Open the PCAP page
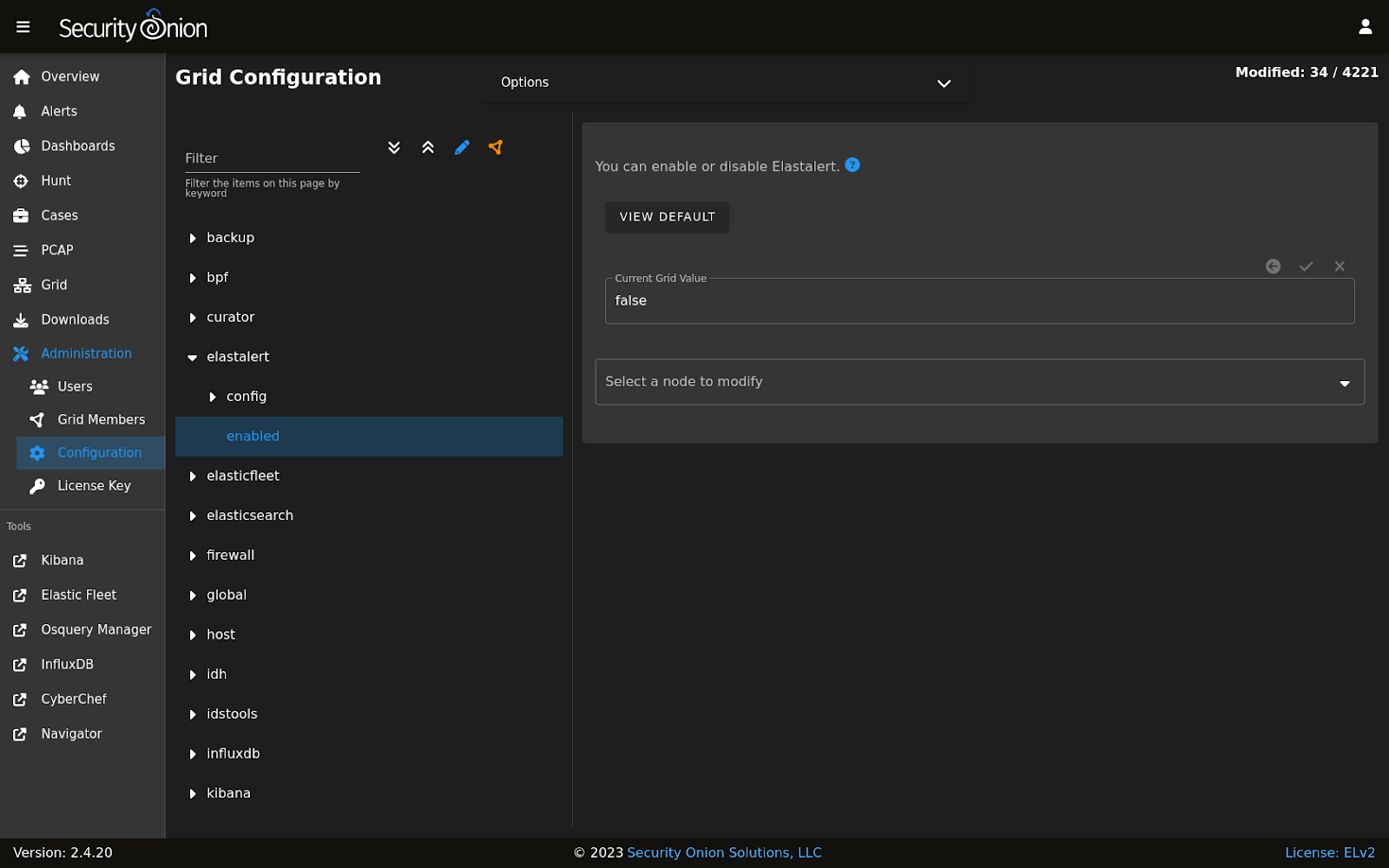 (82, 250)
